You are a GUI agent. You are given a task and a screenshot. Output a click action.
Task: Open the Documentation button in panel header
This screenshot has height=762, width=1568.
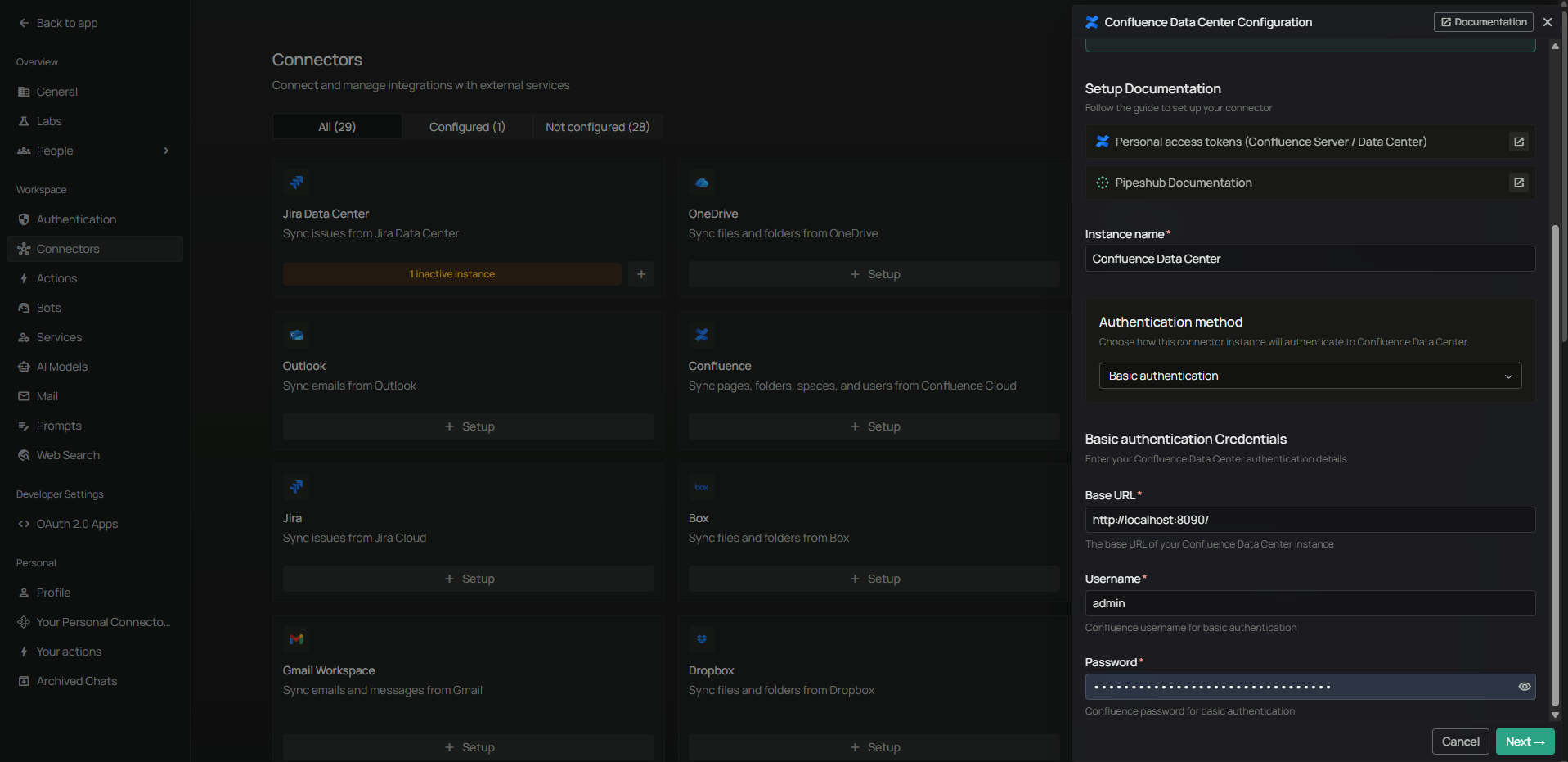1483,22
